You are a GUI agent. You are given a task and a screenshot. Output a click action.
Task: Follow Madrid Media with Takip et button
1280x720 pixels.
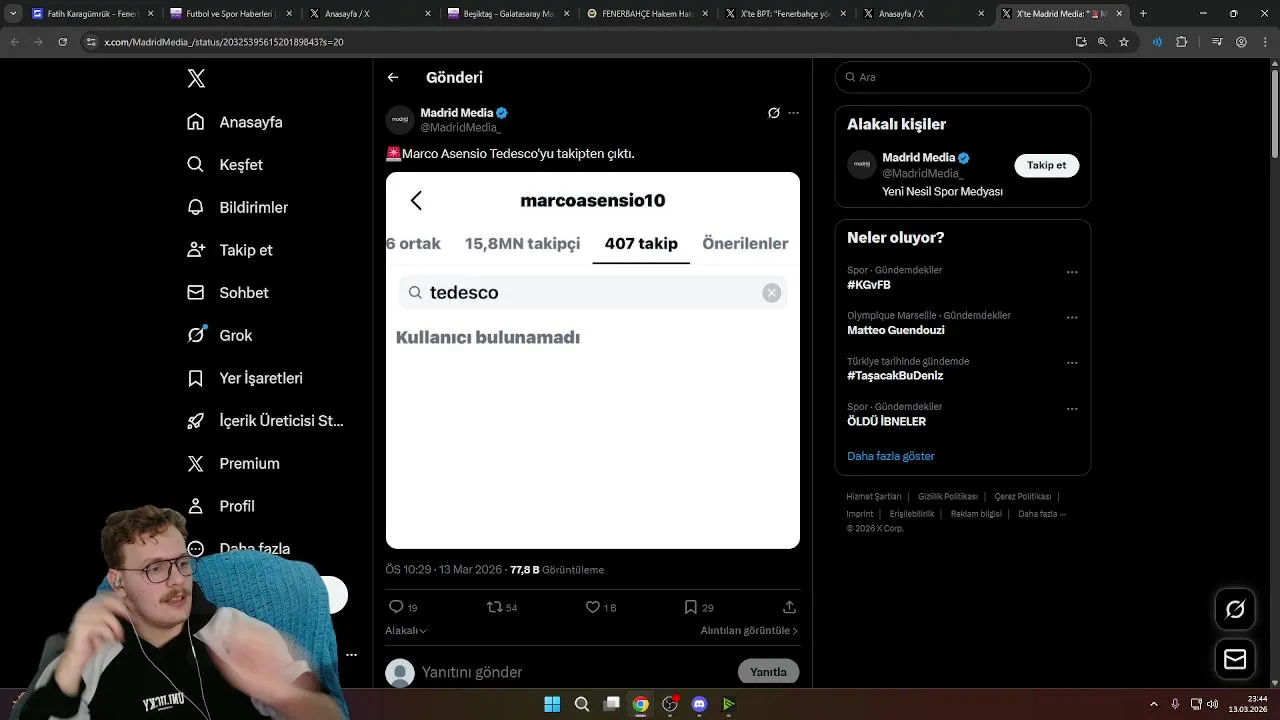[1046, 165]
